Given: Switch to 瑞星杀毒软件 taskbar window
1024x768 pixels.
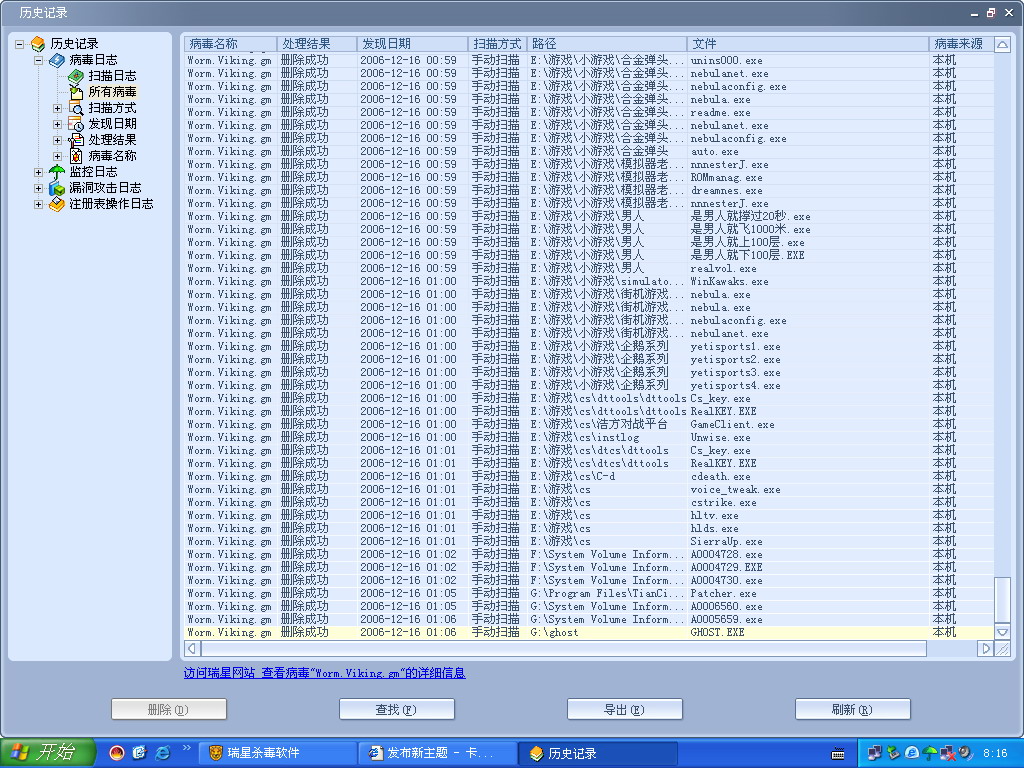Looking at the screenshot, I should pos(278,753).
